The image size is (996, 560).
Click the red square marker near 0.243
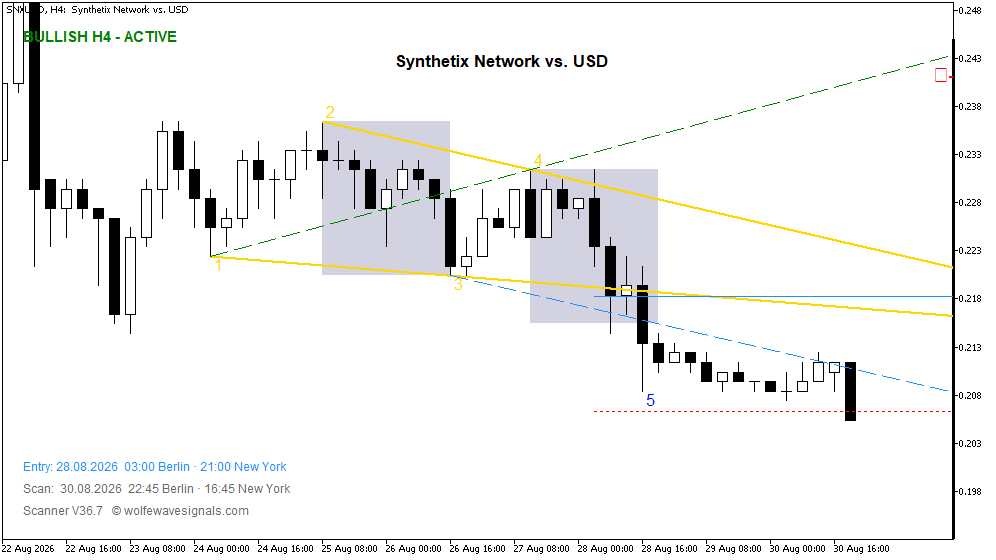point(941,76)
